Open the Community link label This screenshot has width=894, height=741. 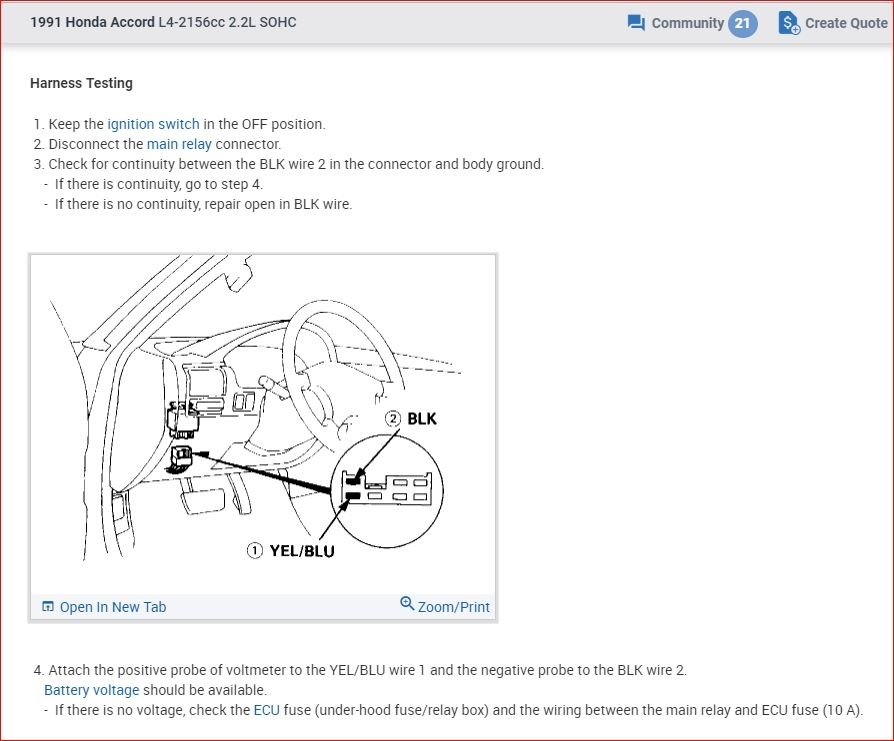688,23
